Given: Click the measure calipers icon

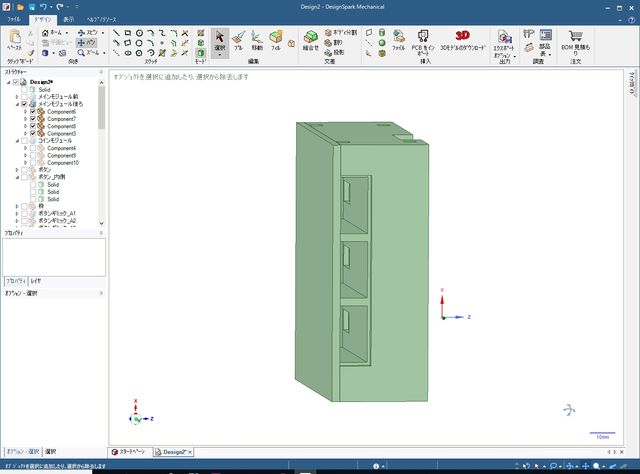Looking at the screenshot, I should (x=529, y=33).
